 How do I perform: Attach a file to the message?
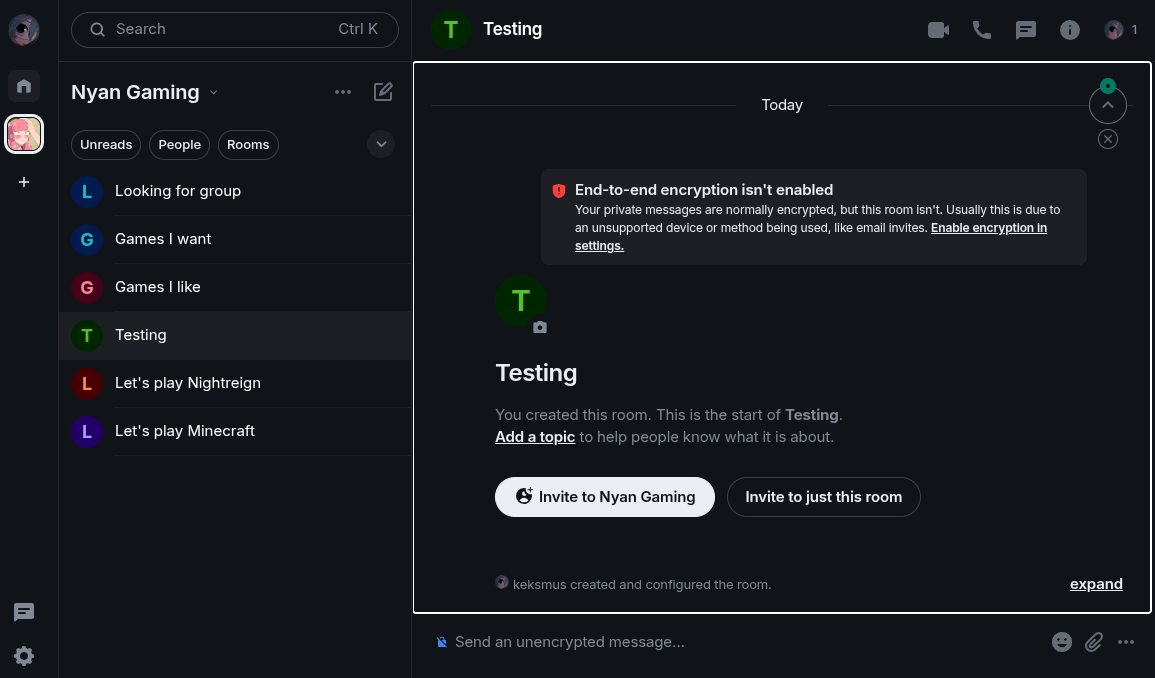1094,642
